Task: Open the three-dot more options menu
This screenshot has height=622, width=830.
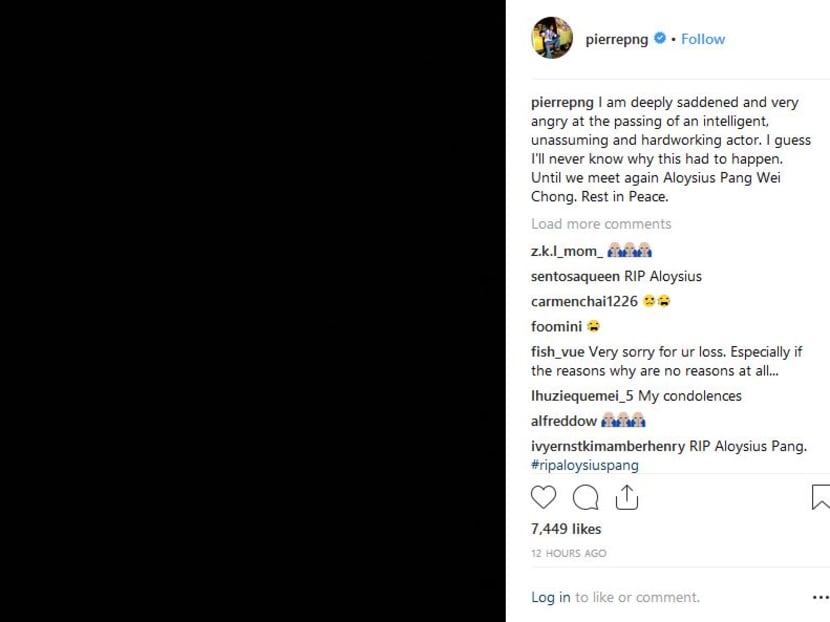Action: tap(819, 597)
